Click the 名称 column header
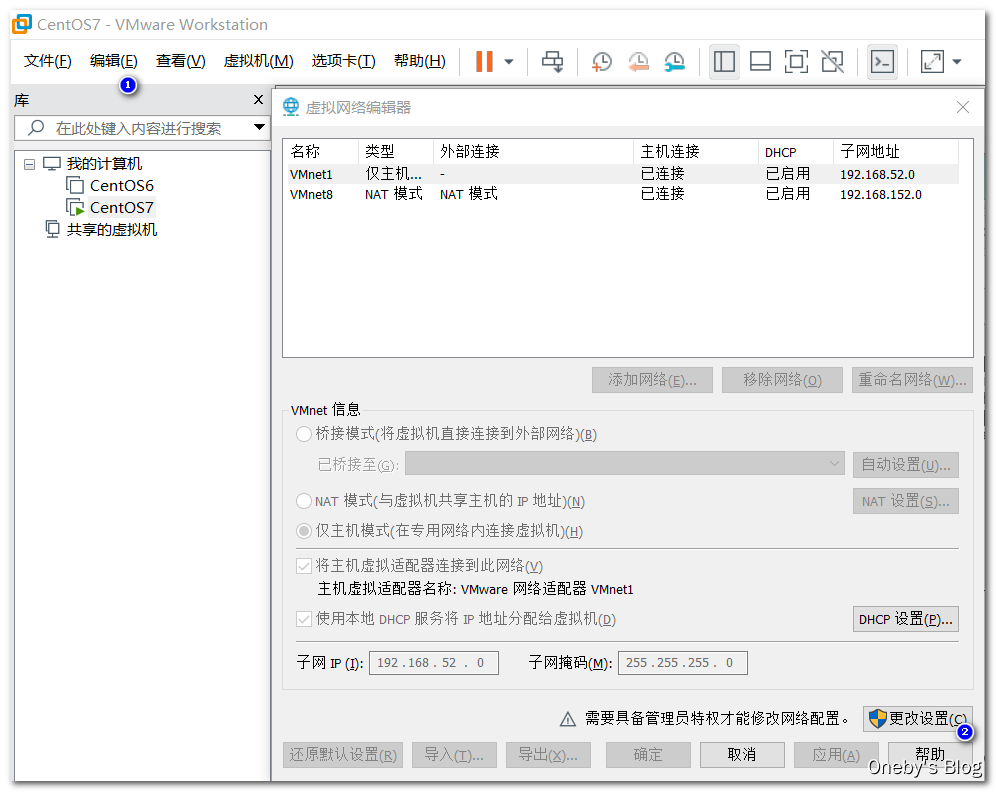The height and width of the screenshot is (792, 996). tap(321, 152)
